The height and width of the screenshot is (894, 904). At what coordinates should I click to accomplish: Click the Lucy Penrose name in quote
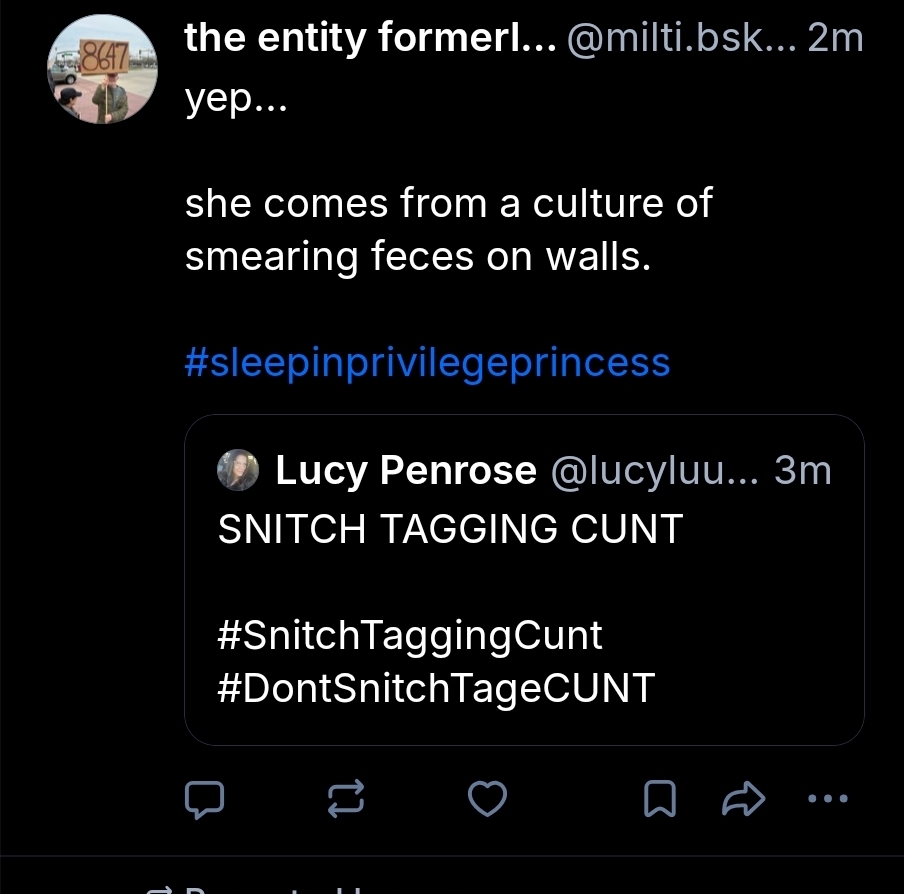pos(406,471)
